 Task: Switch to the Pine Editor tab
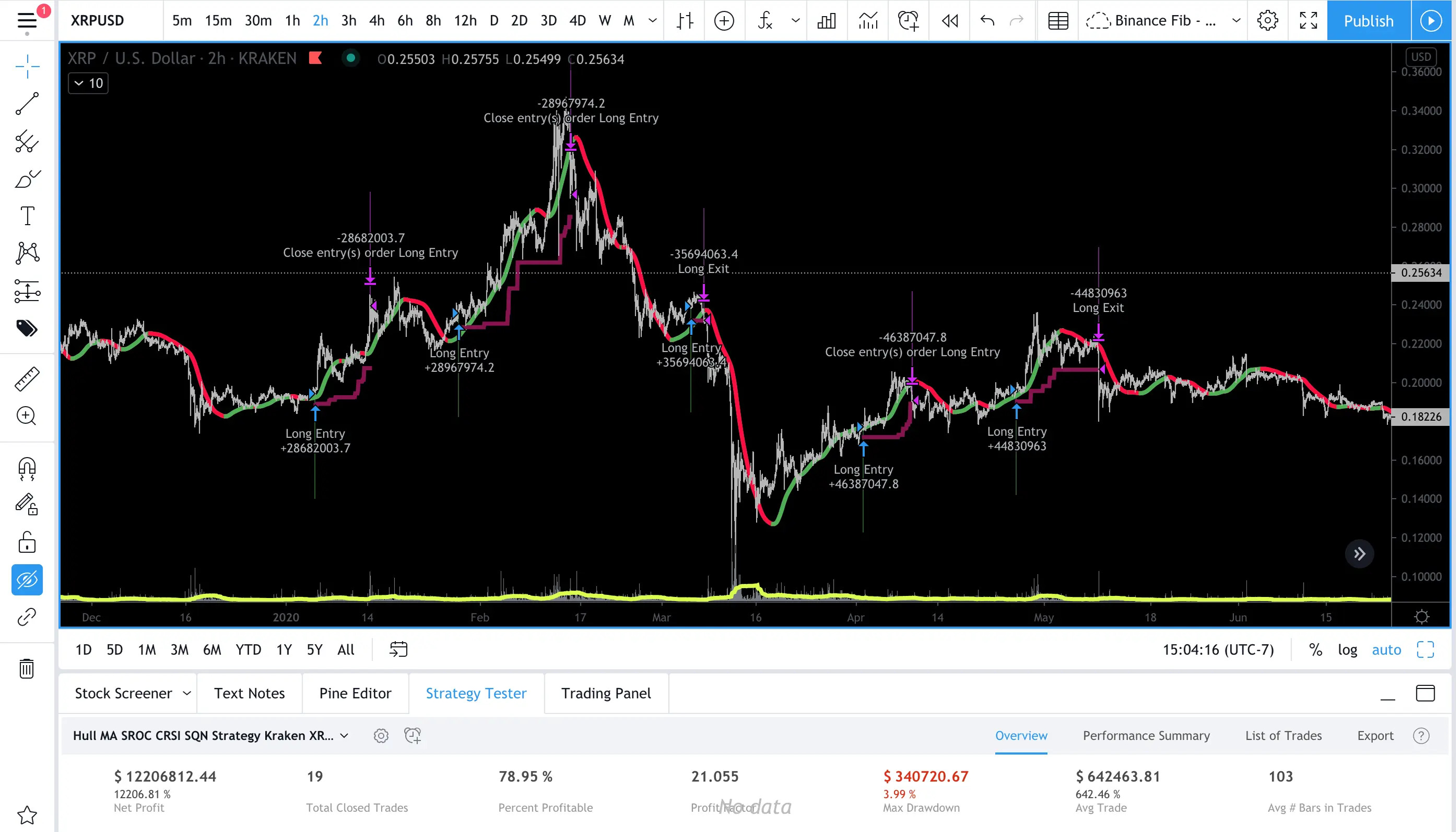(355, 693)
